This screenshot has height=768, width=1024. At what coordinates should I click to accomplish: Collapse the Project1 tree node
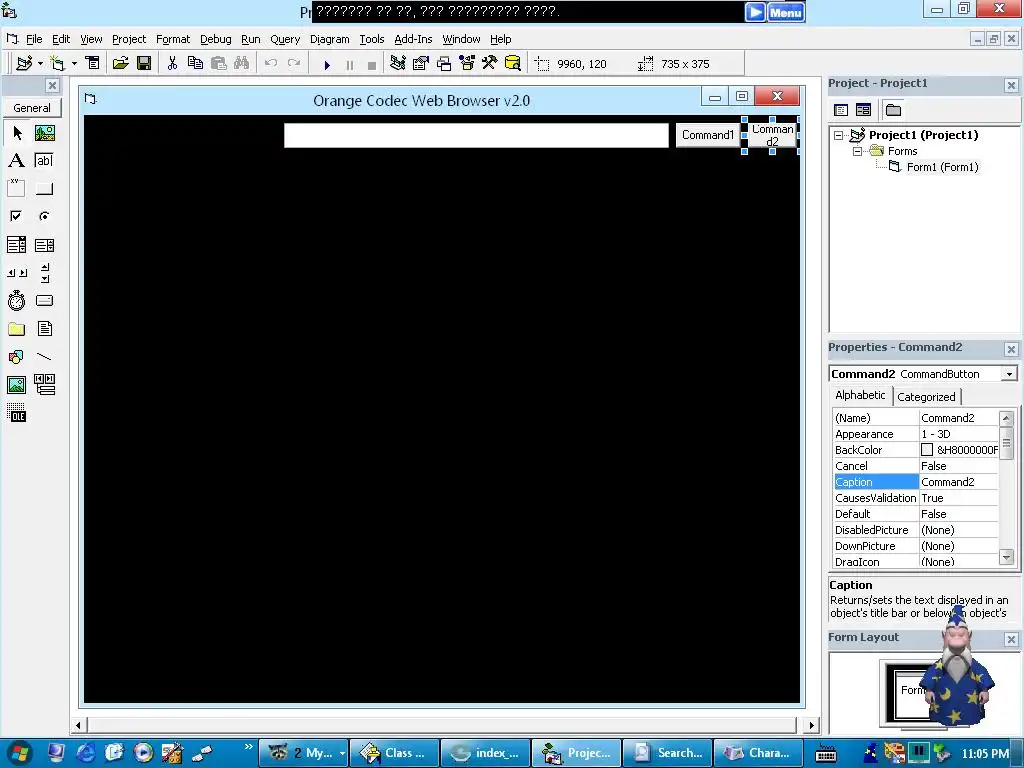(839, 135)
